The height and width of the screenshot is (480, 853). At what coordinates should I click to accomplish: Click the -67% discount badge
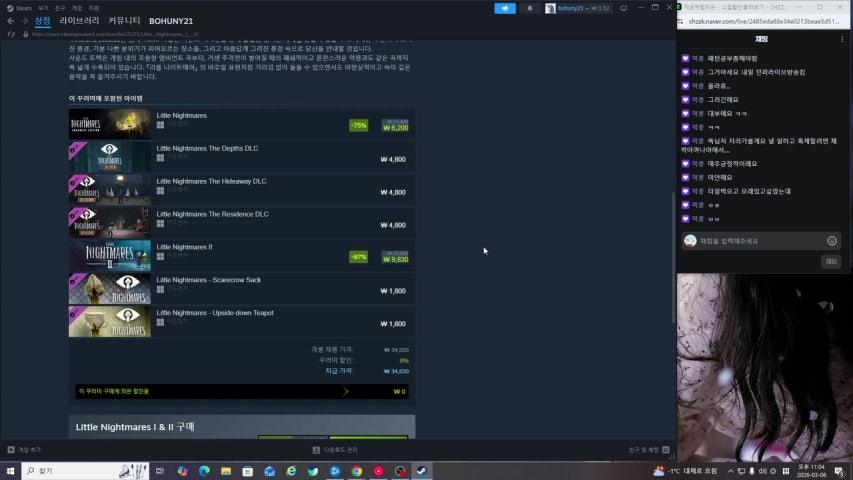358,257
